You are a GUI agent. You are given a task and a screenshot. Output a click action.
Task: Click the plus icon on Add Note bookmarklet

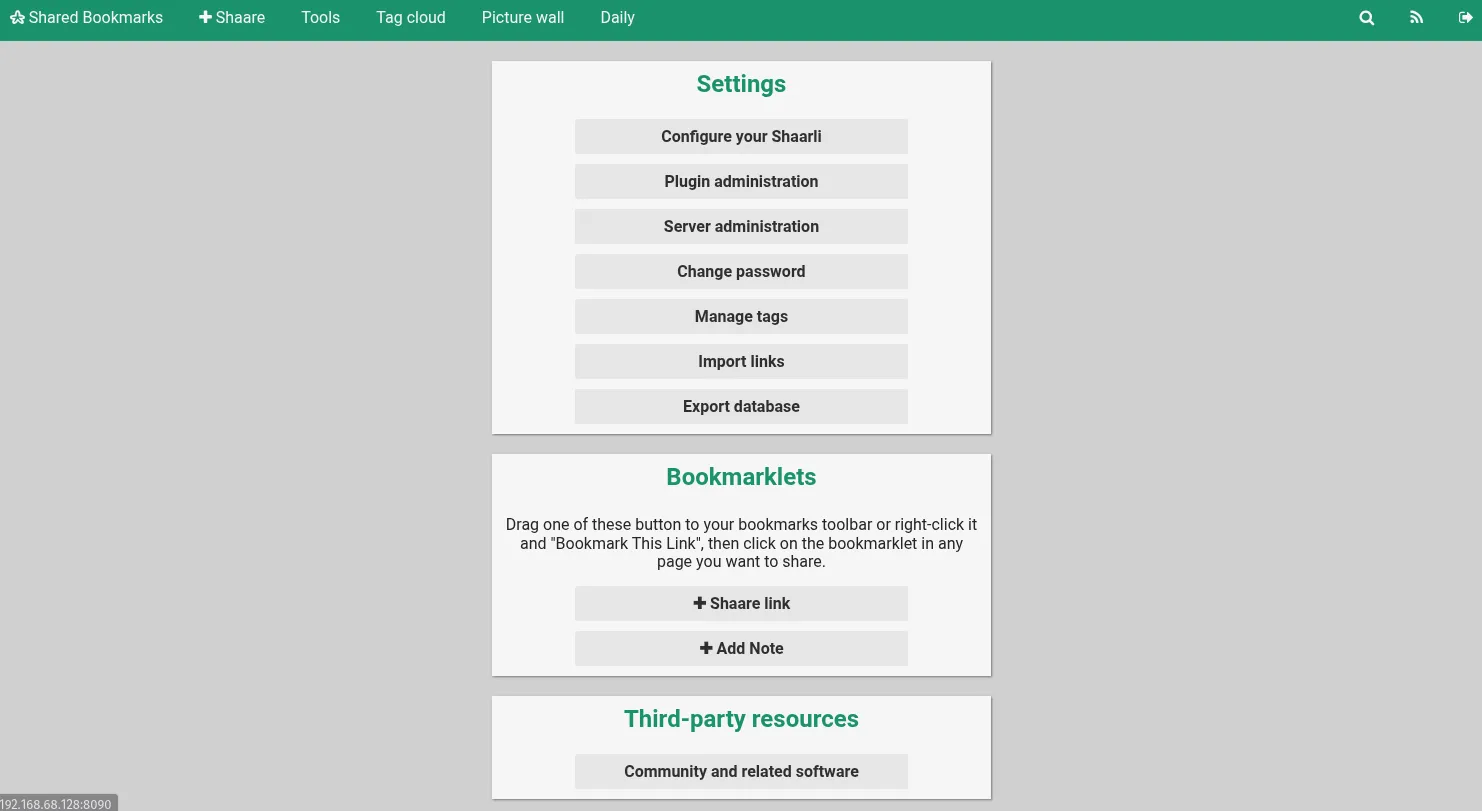[x=707, y=648]
